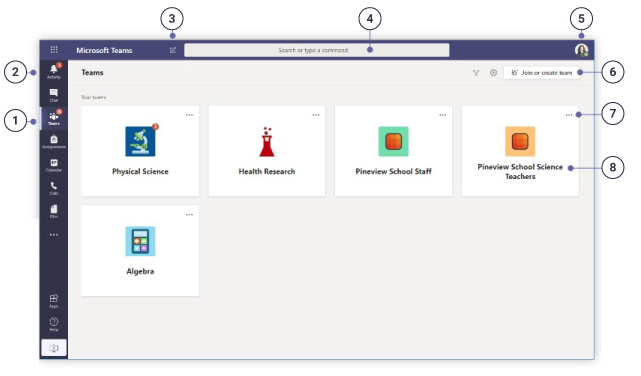This screenshot has width=641, height=376.
Task: Click the Pineview School Staff name
Action: click(393, 172)
